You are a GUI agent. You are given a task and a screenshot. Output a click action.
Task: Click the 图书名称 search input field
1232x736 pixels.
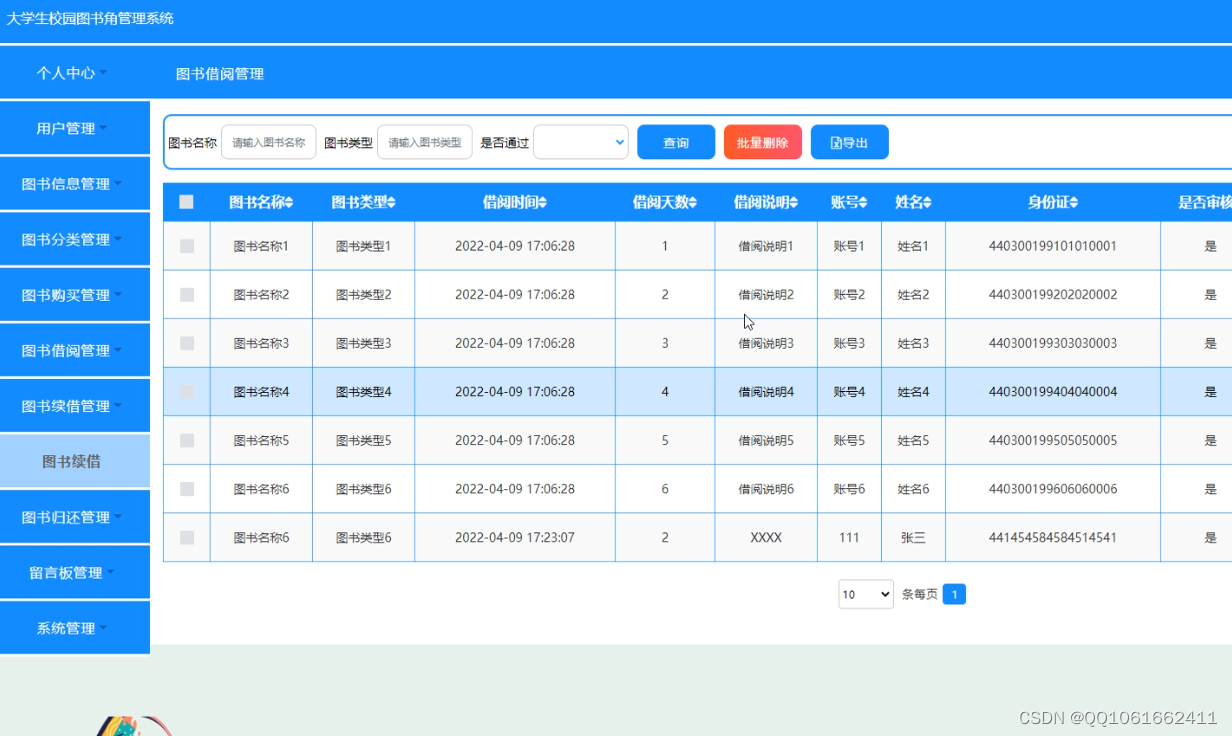268,141
